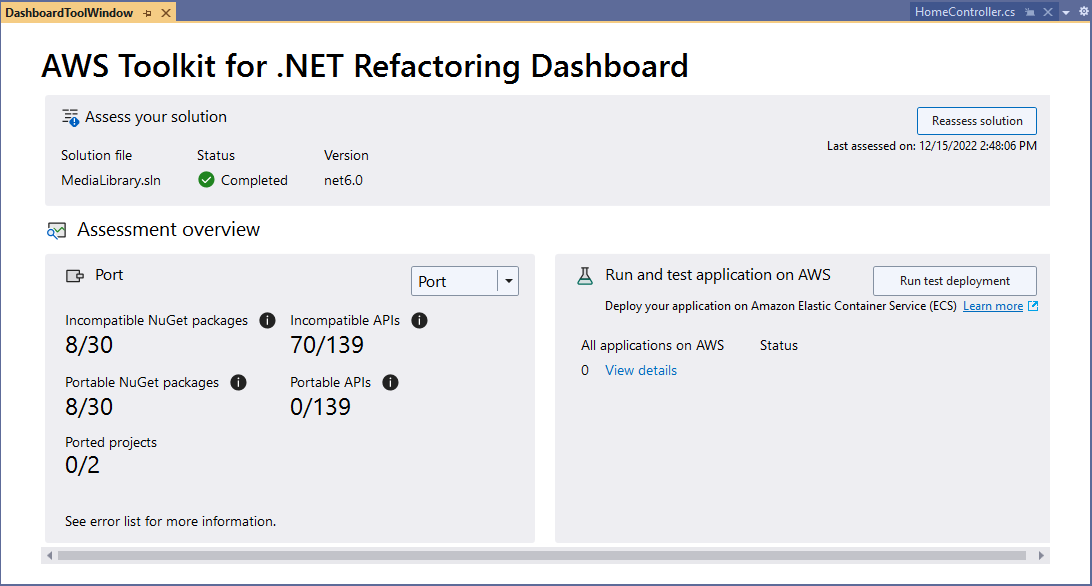Open the Port dropdown arrow
Viewport: 1092px width, 586px height.
[x=508, y=282]
